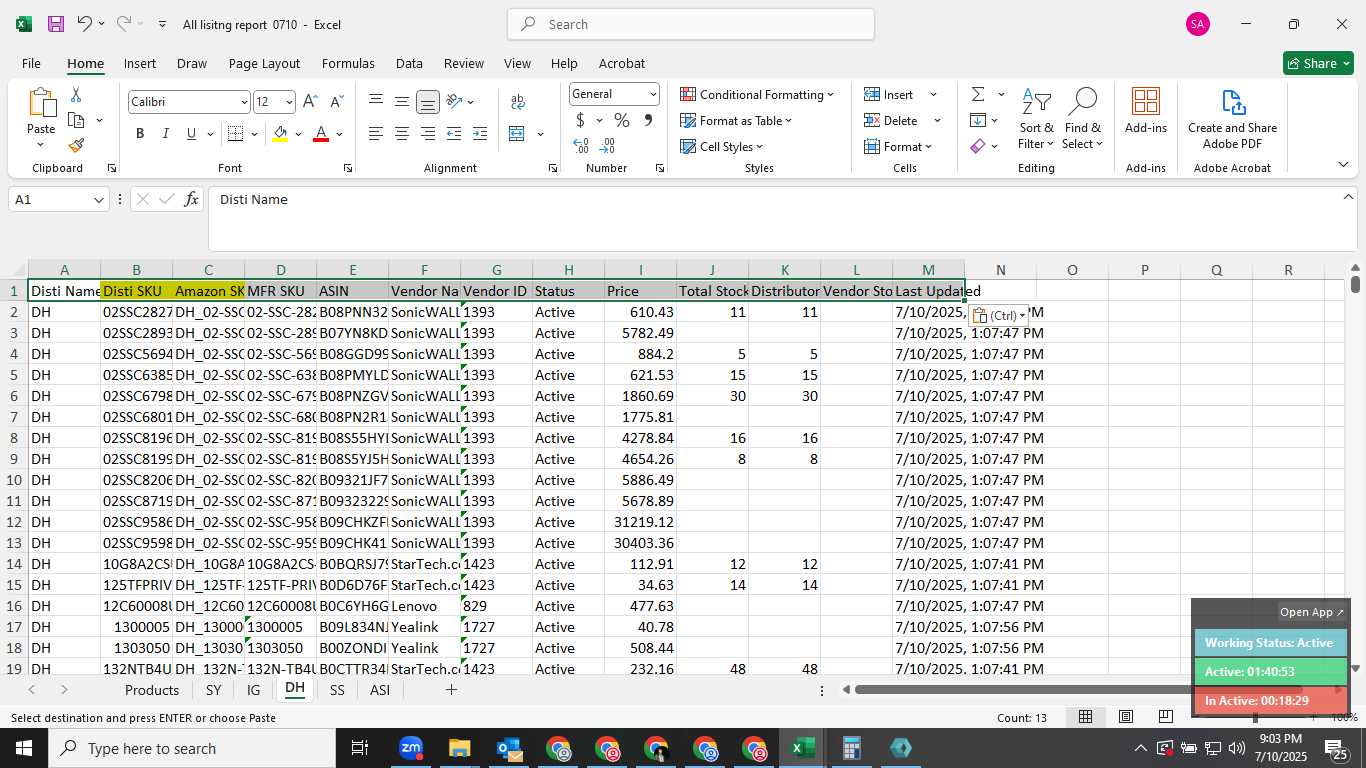Viewport: 1366px width, 768px height.
Task: Switch to the ASI sheet tab
Action: 380,690
